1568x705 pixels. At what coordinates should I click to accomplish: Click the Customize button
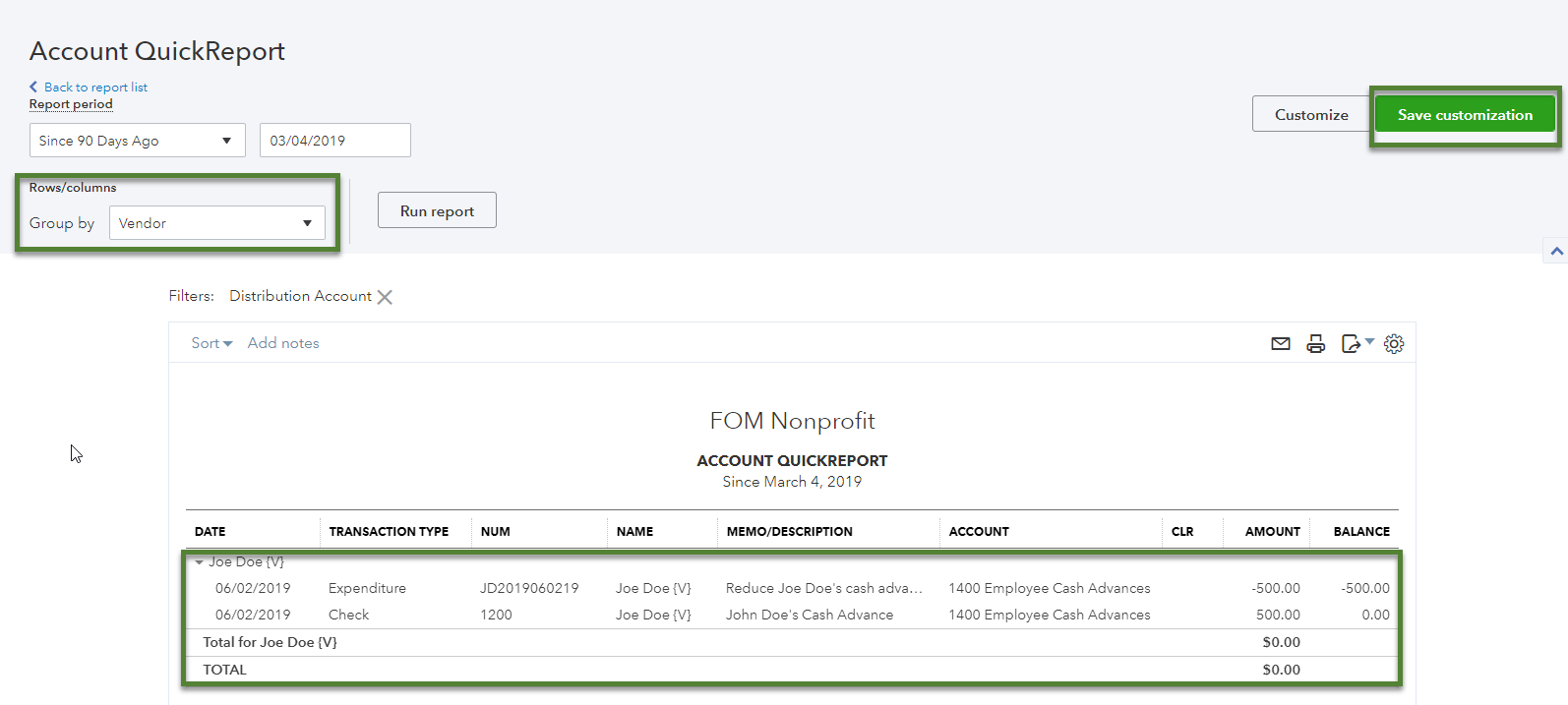(x=1311, y=114)
